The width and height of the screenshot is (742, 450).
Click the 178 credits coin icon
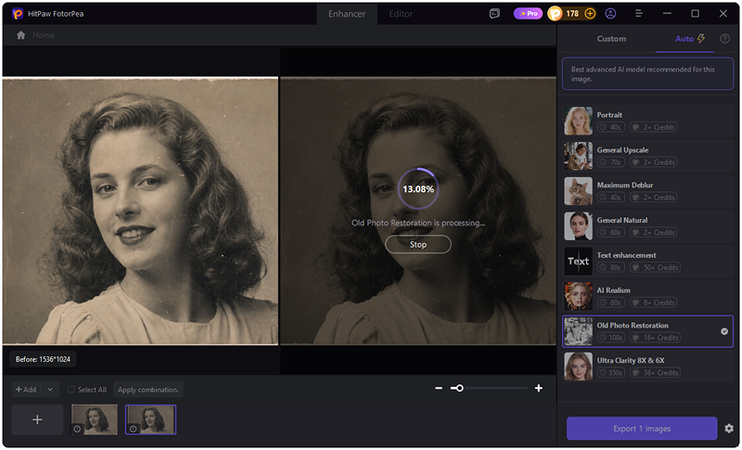555,14
